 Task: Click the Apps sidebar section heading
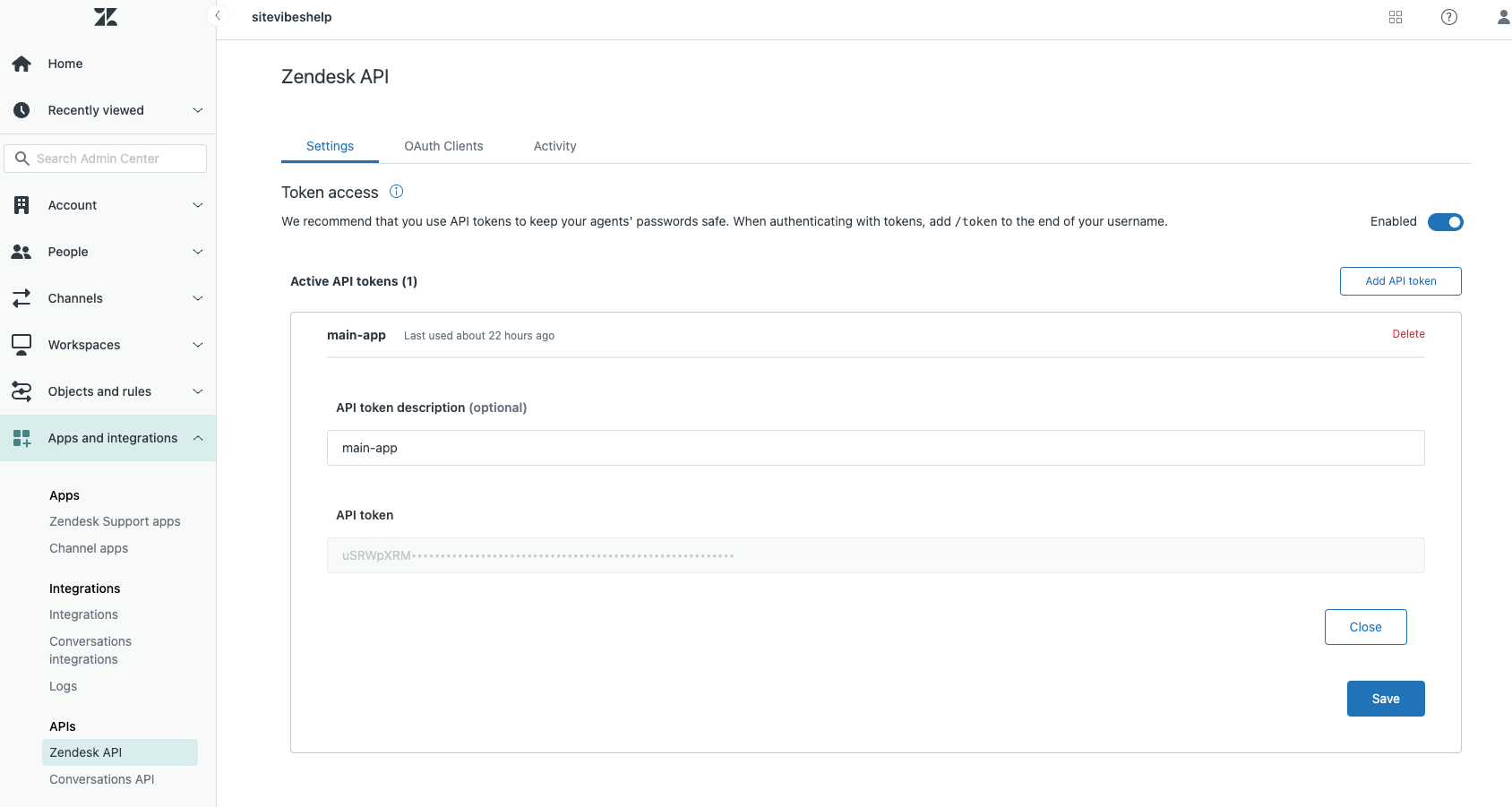(64, 495)
